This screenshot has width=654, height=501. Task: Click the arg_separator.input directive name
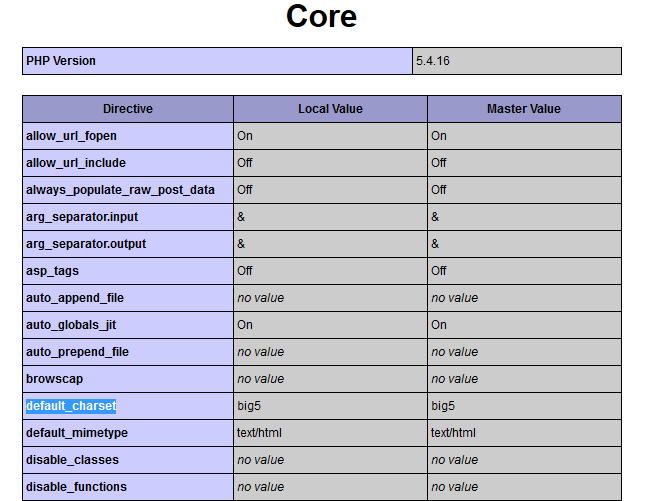77,217
